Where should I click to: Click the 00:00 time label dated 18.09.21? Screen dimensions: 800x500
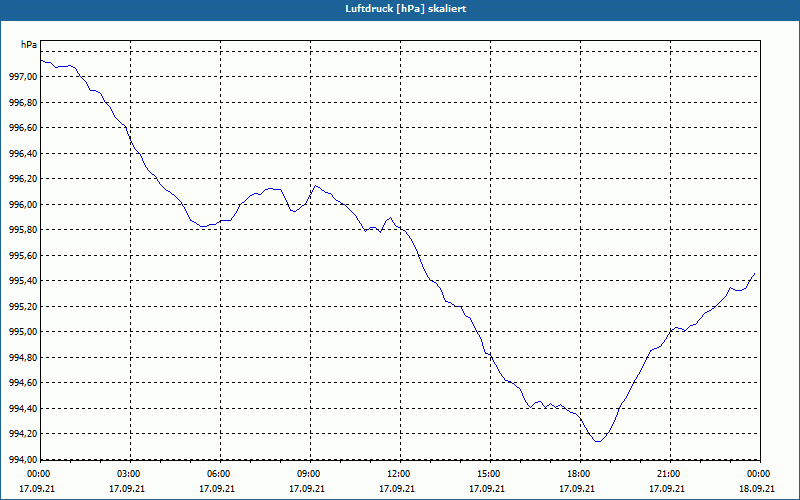758,474
